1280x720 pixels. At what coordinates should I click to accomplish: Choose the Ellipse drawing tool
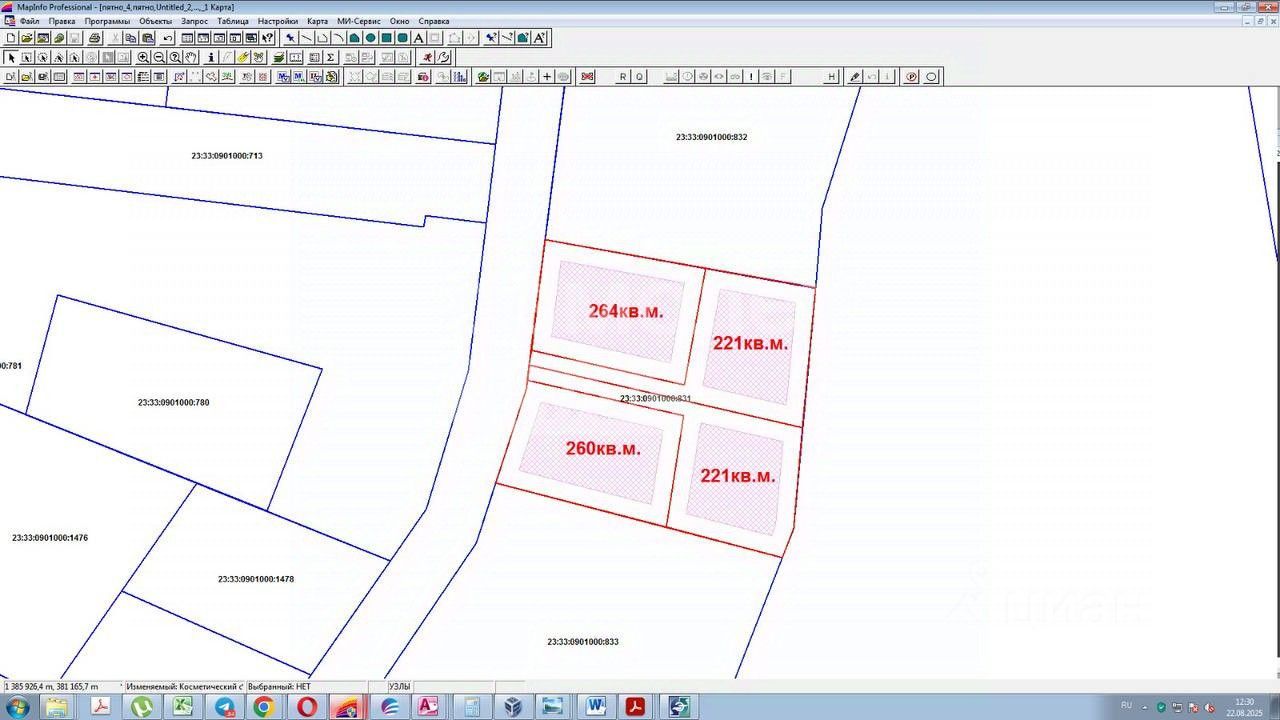[x=370, y=38]
